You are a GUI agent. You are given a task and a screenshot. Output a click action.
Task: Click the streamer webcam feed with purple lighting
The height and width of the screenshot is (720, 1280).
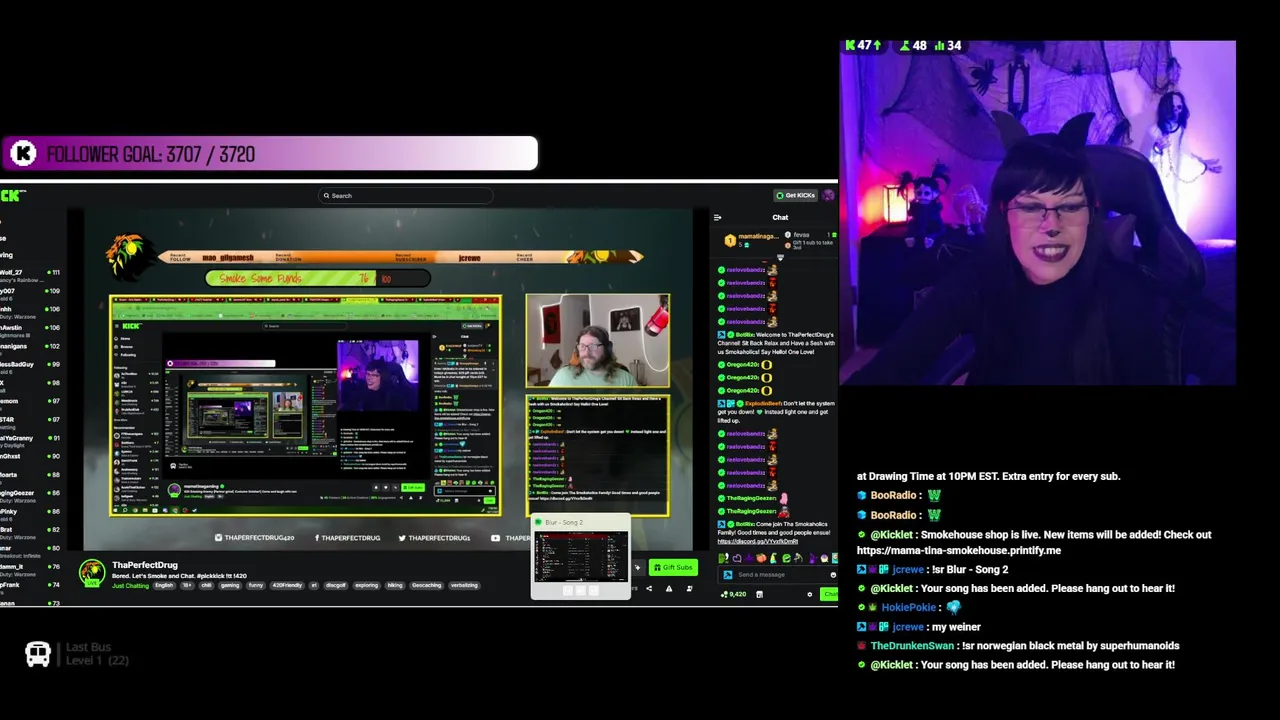1037,213
